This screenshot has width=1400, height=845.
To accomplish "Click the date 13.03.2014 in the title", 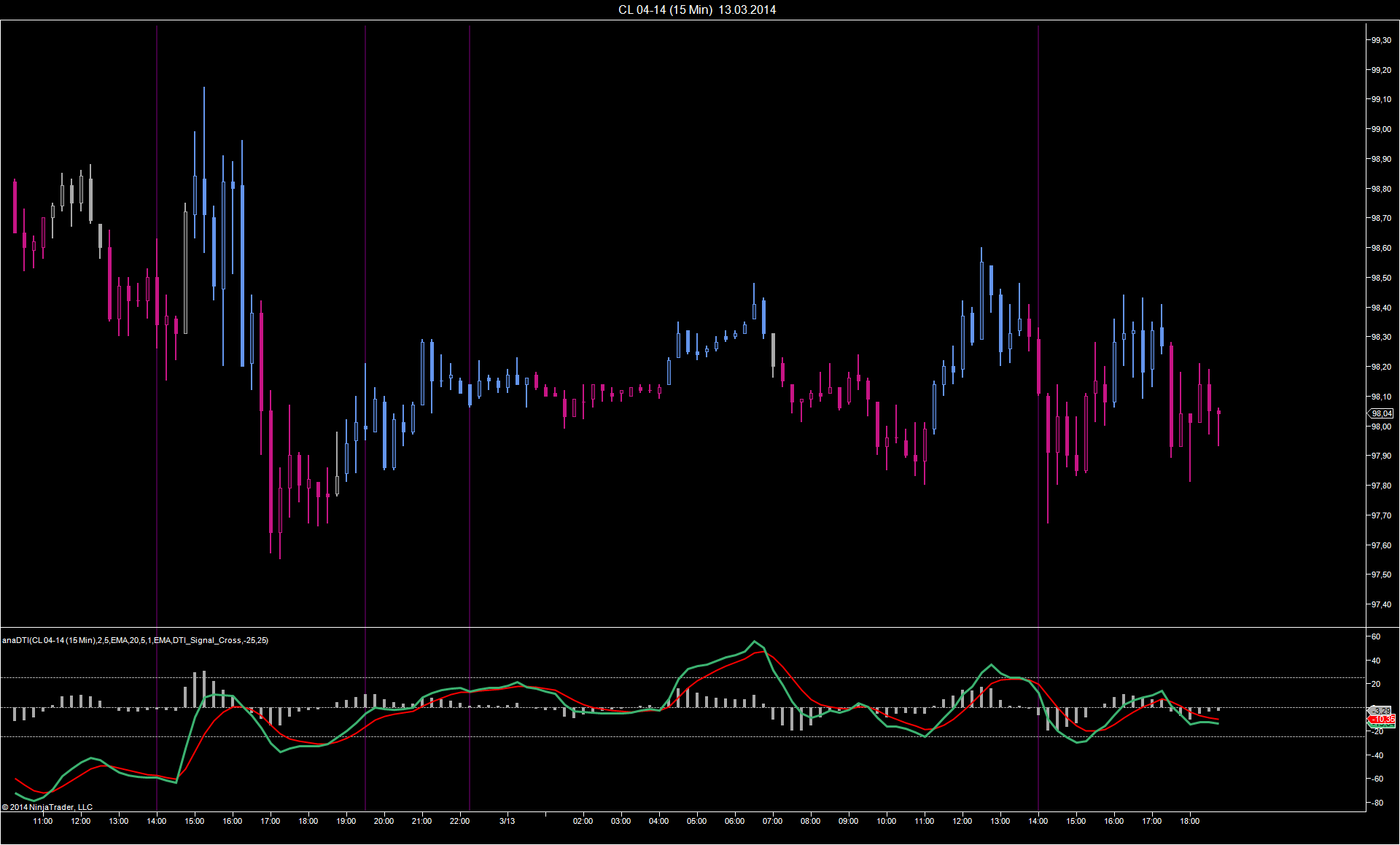I will [x=747, y=9].
